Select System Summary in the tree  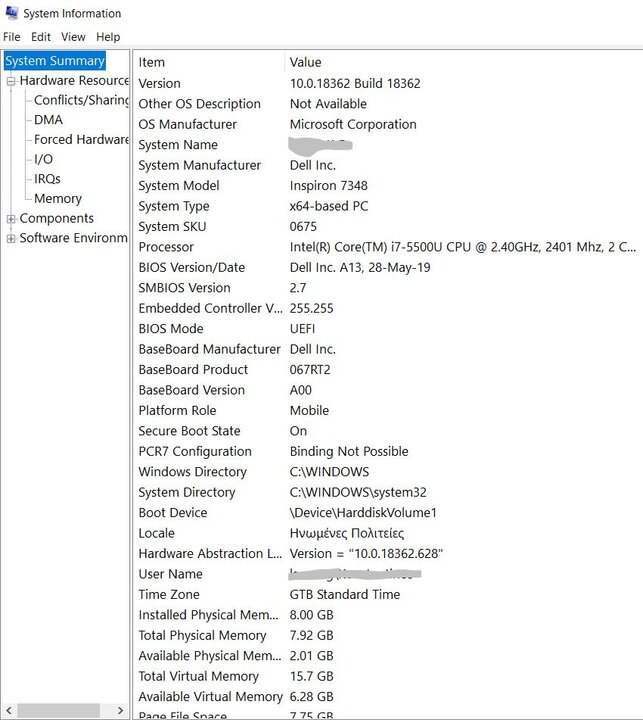54,61
